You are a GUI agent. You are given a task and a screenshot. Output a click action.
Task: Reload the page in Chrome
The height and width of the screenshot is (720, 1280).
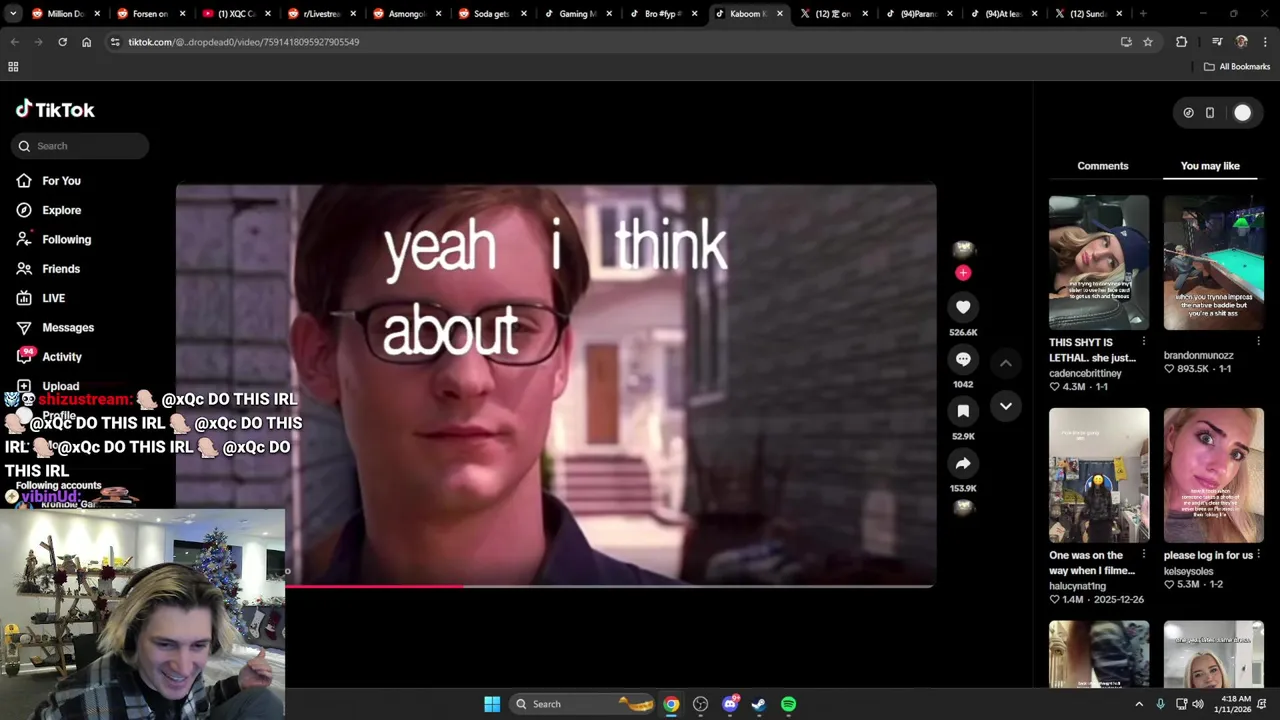click(x=62, y=42)
